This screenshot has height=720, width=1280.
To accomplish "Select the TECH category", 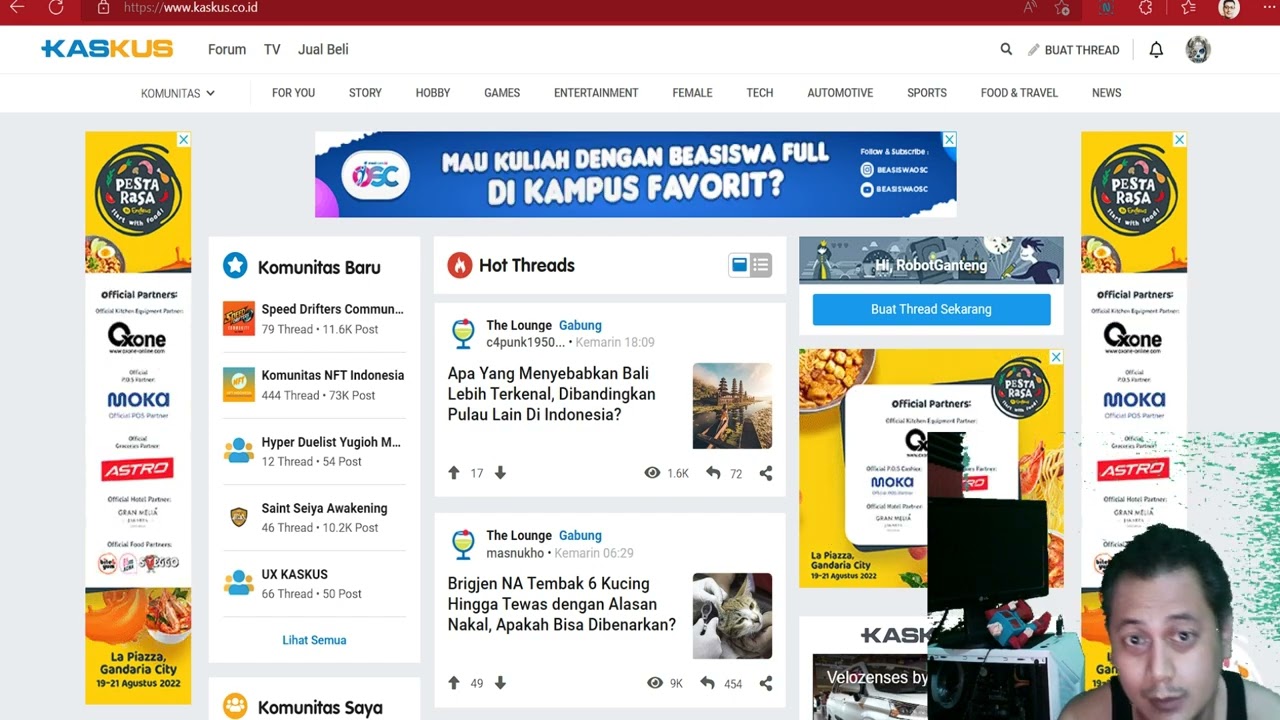I will click(760, 93).
